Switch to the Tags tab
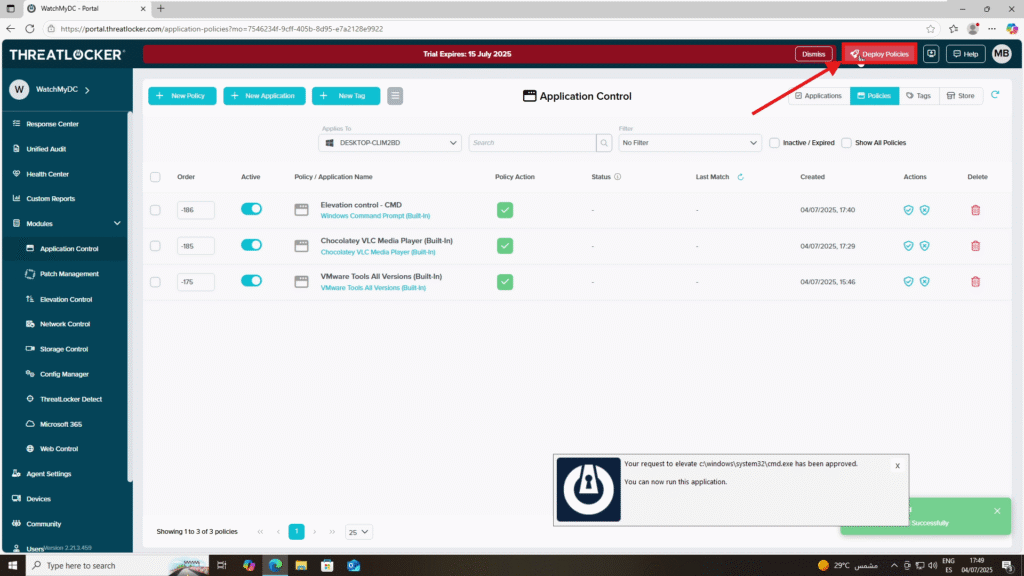The image size is (1024, 576). pos(919,96)
